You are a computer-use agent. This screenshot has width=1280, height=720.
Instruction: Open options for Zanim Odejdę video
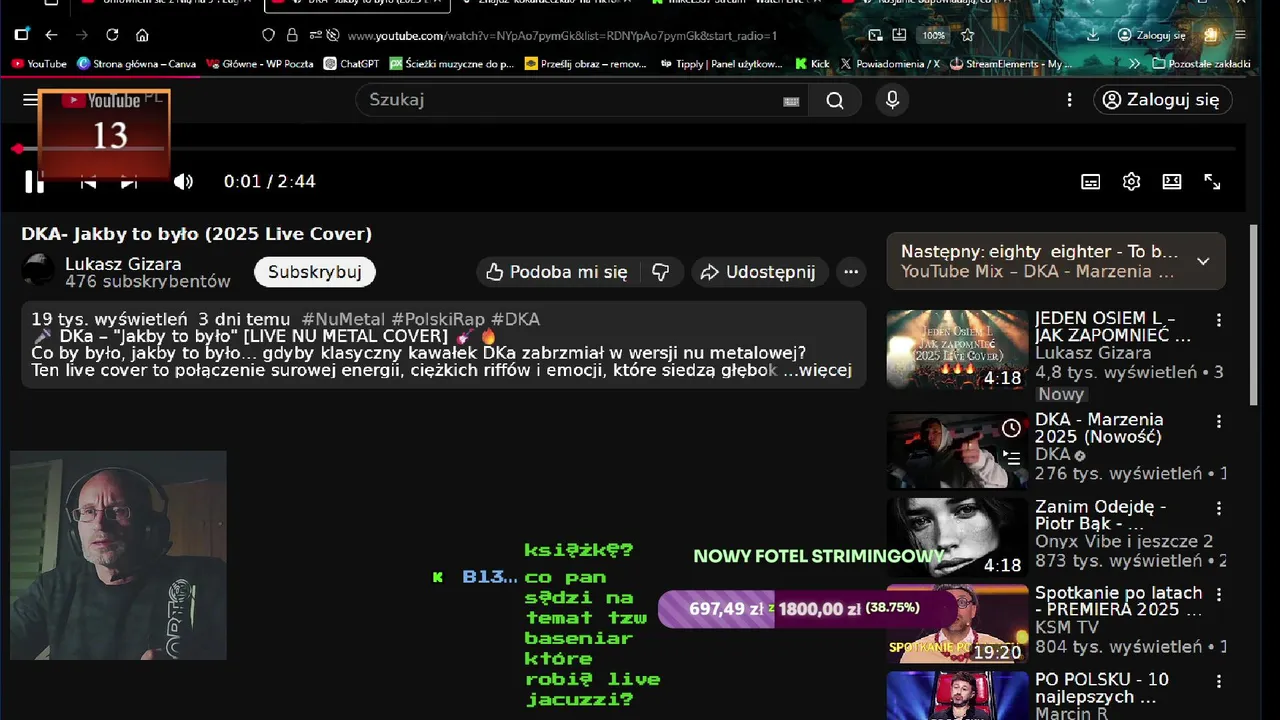point(1218,508)
